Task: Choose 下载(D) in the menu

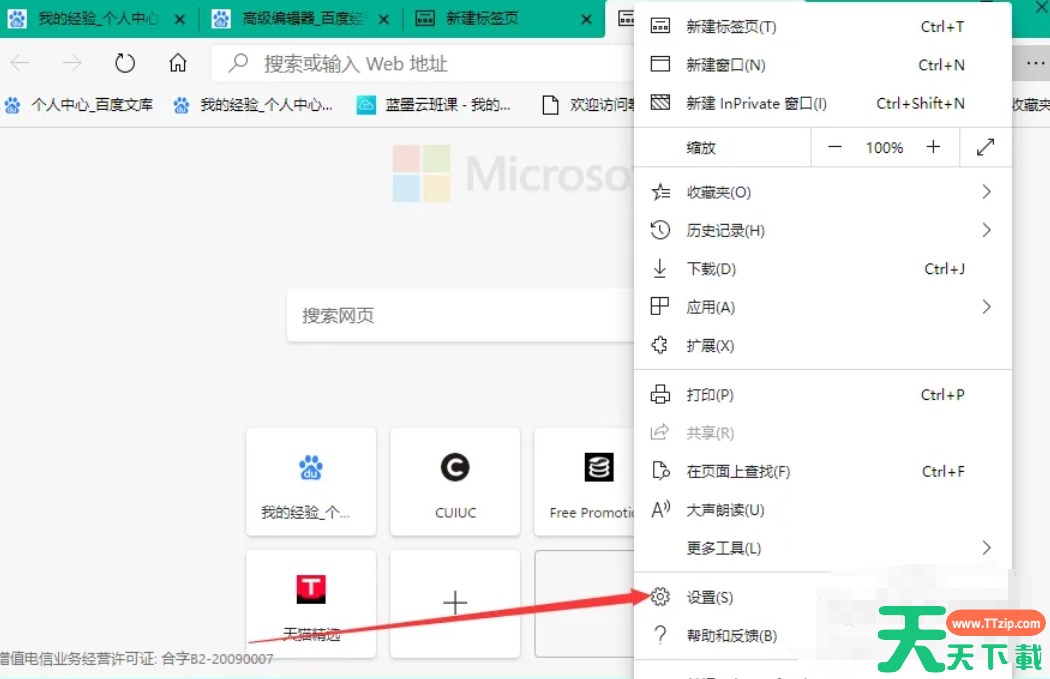Action: point(711,269)
